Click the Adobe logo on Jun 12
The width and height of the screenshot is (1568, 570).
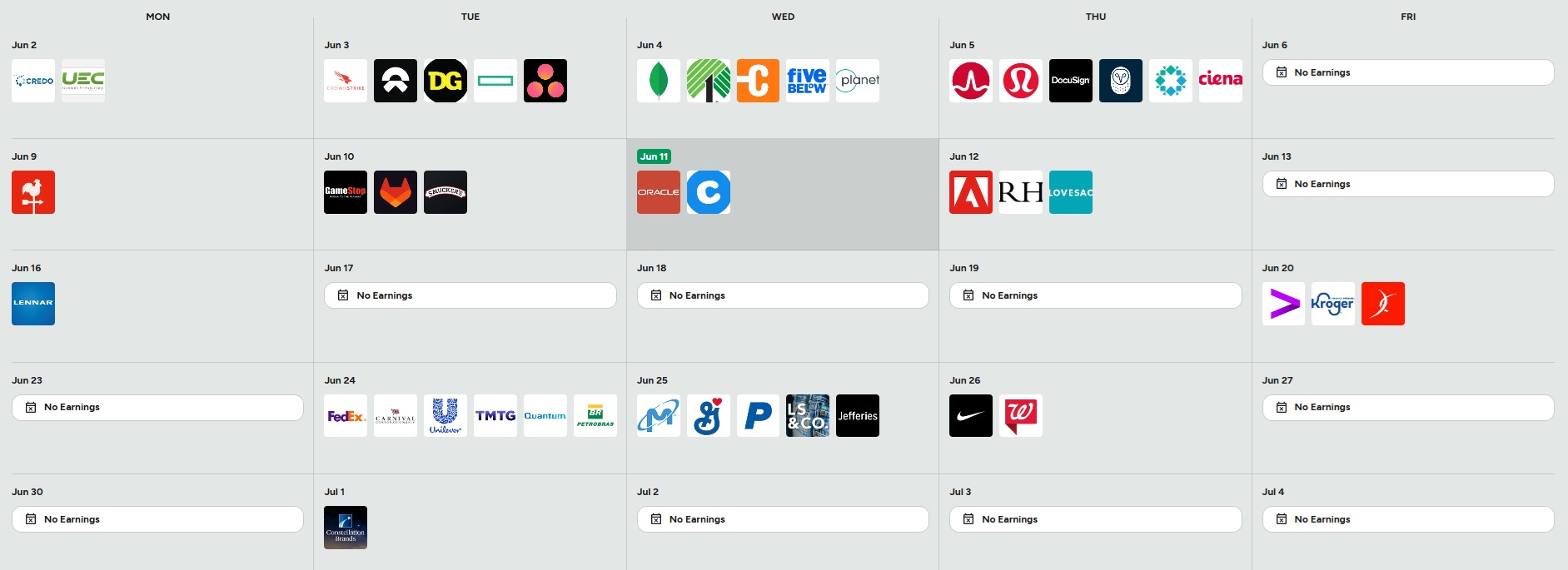[x=971, y=192]
